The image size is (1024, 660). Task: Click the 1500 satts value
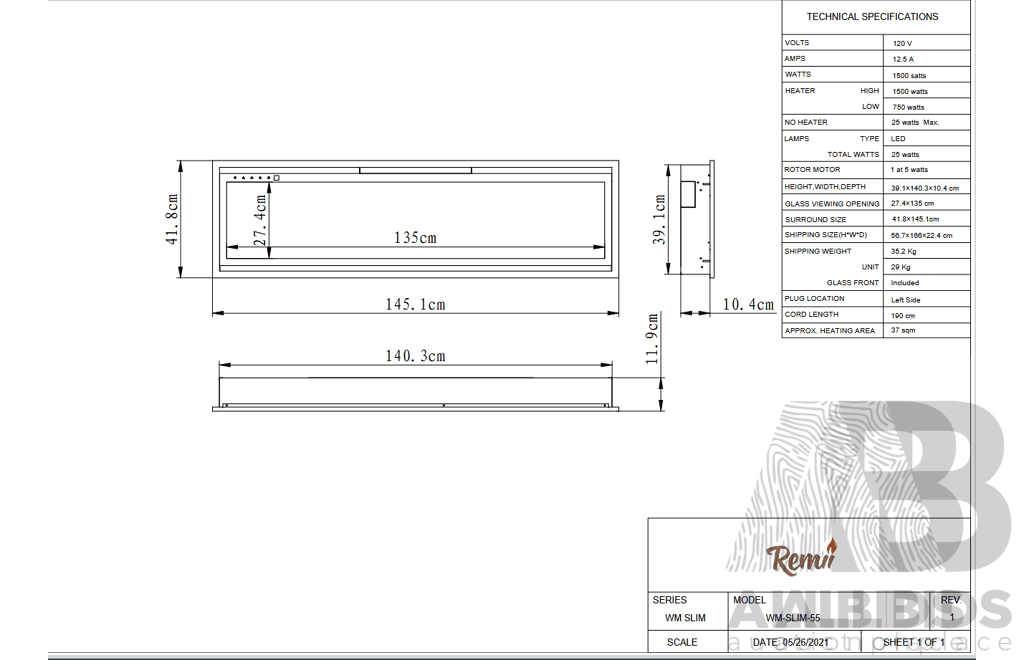(x=909, y=75)
